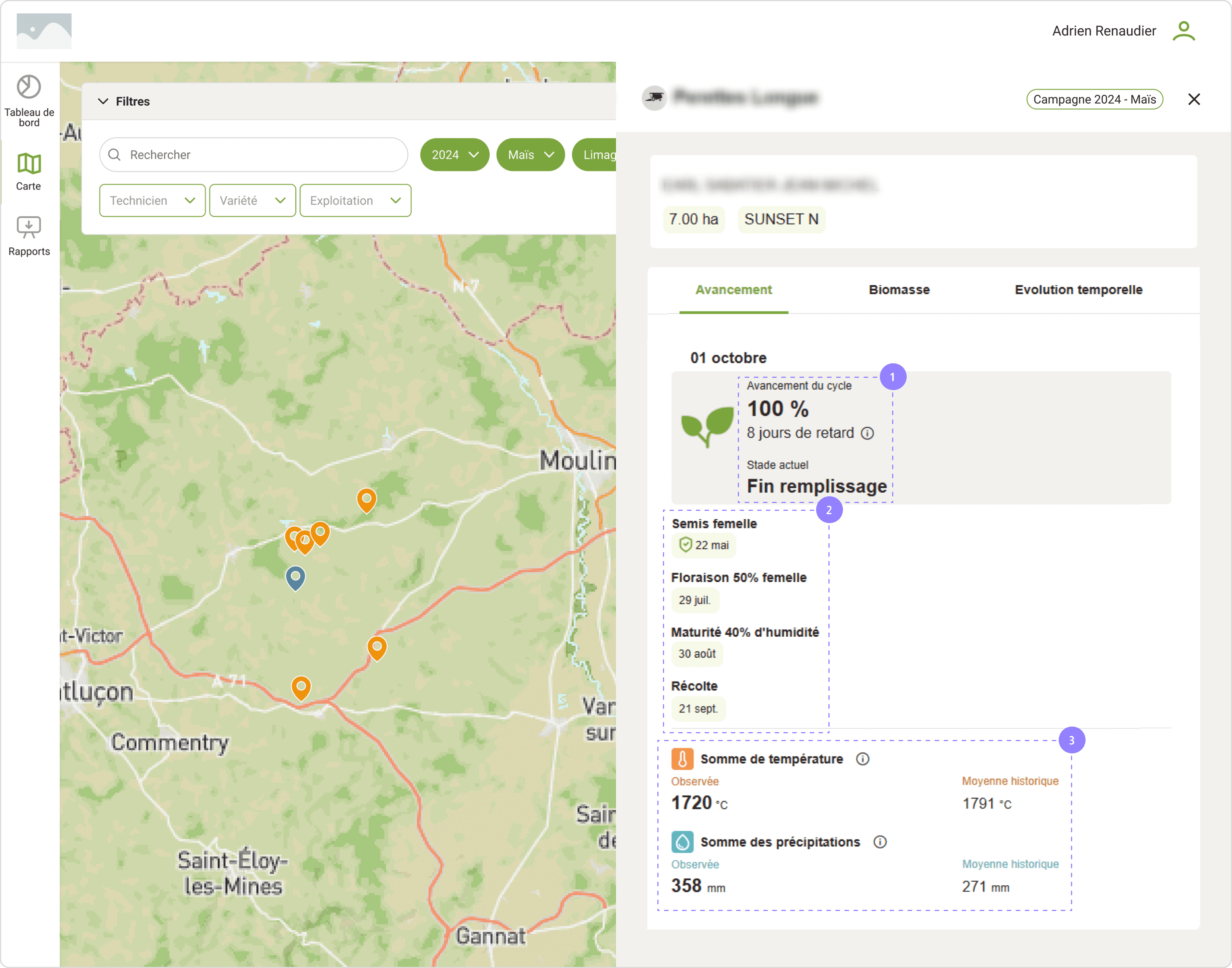Switch to the Biomasse tab
1232x968 pixels.
(899, 290)
